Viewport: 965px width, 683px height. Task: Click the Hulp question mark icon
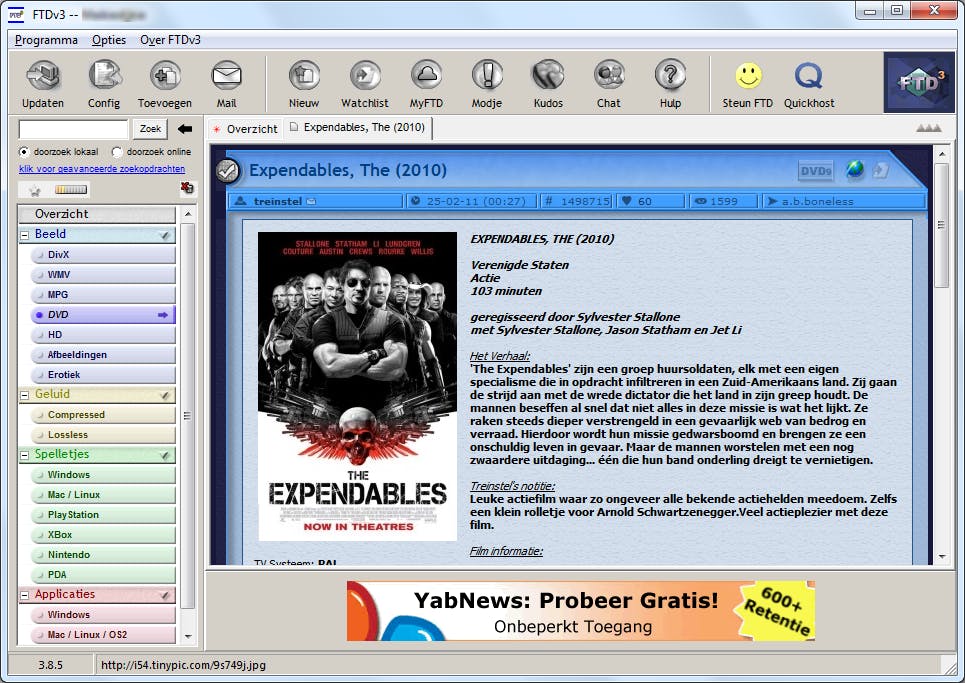pyautogui.click(x=670, y=76)
